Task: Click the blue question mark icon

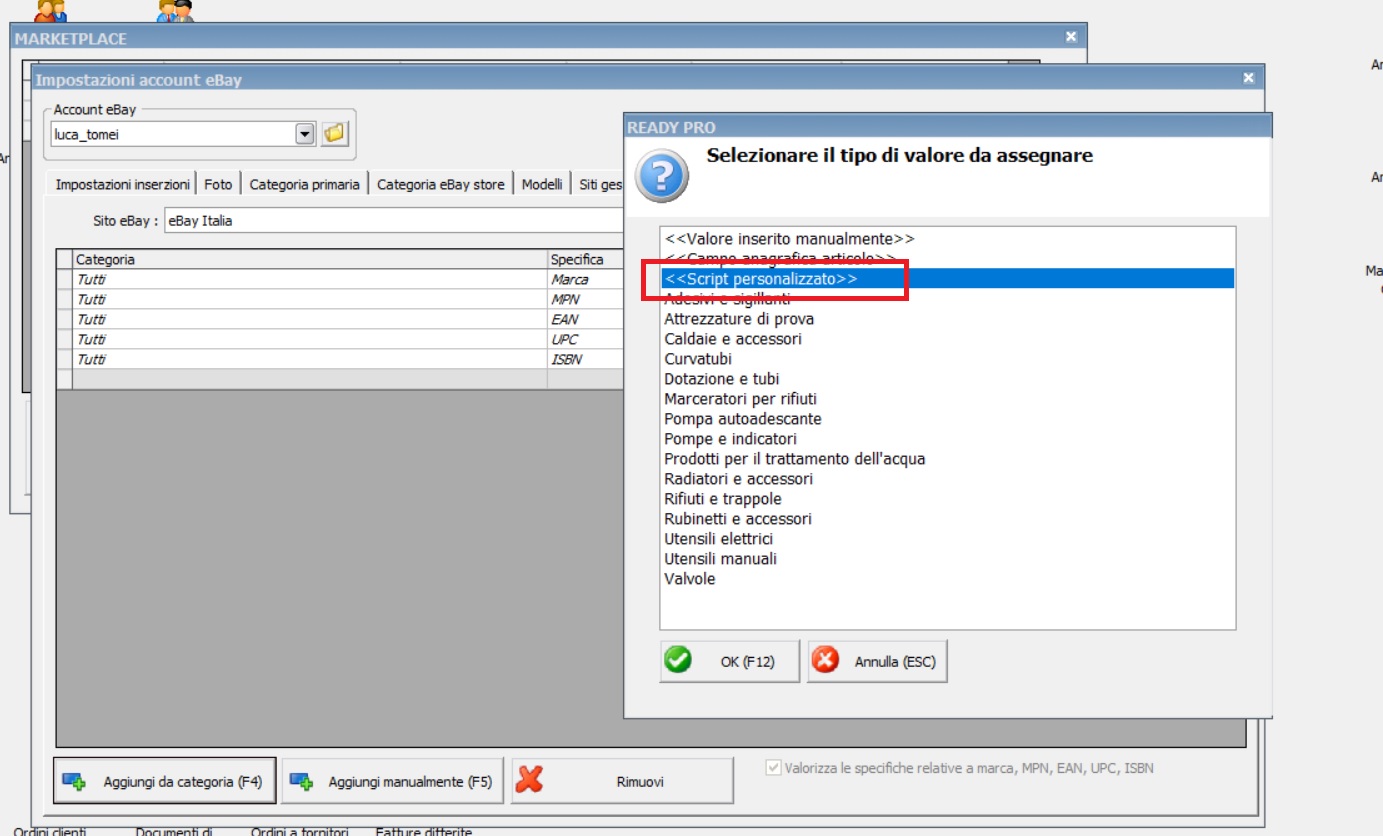Action: pyautogui.click(x=662, y=175)
